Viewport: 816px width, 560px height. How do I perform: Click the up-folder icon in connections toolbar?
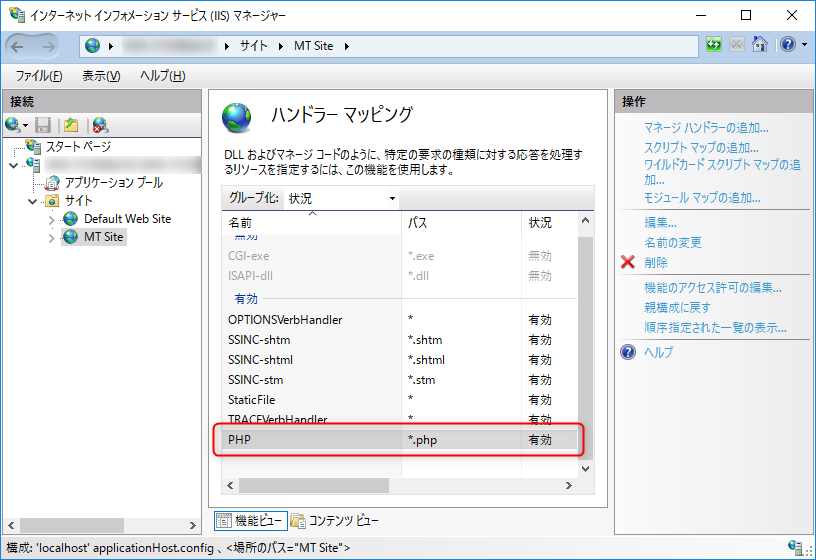[x=71, y=125]
